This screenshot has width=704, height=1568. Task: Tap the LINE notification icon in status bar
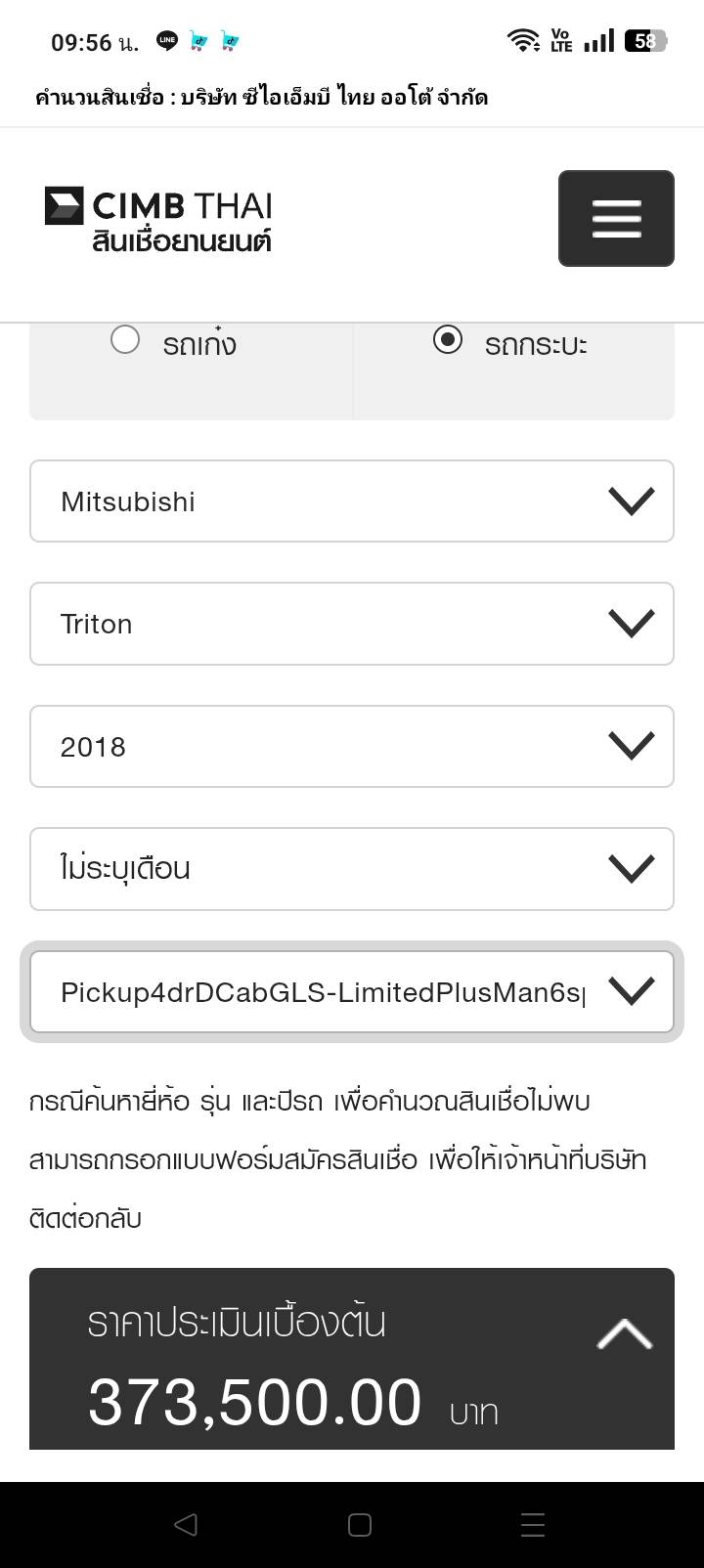pos(167,41)
